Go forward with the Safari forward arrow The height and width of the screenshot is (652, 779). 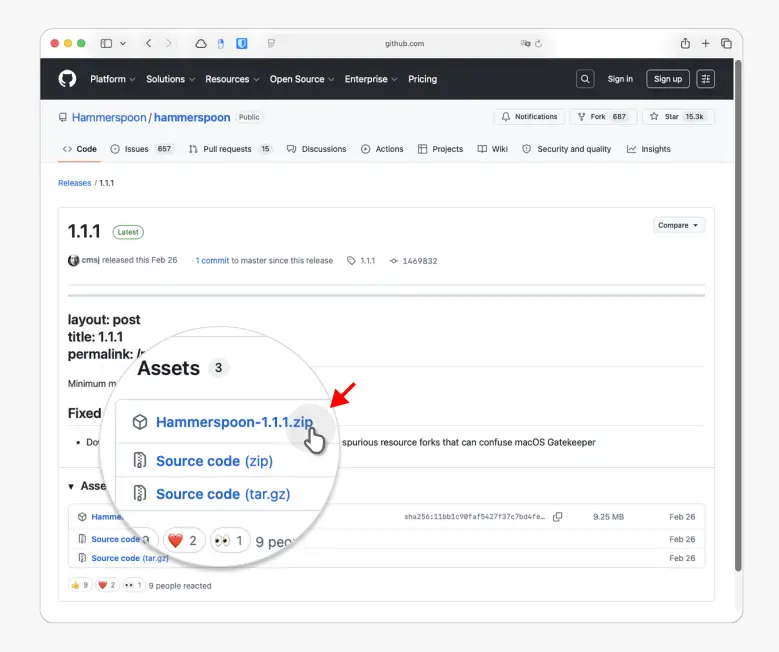[x=169, y=43]
